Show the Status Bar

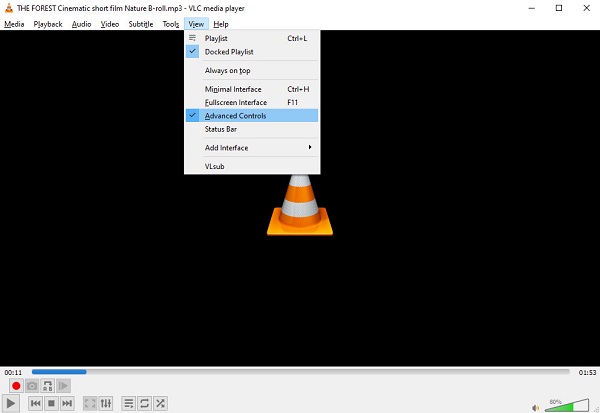252,129
